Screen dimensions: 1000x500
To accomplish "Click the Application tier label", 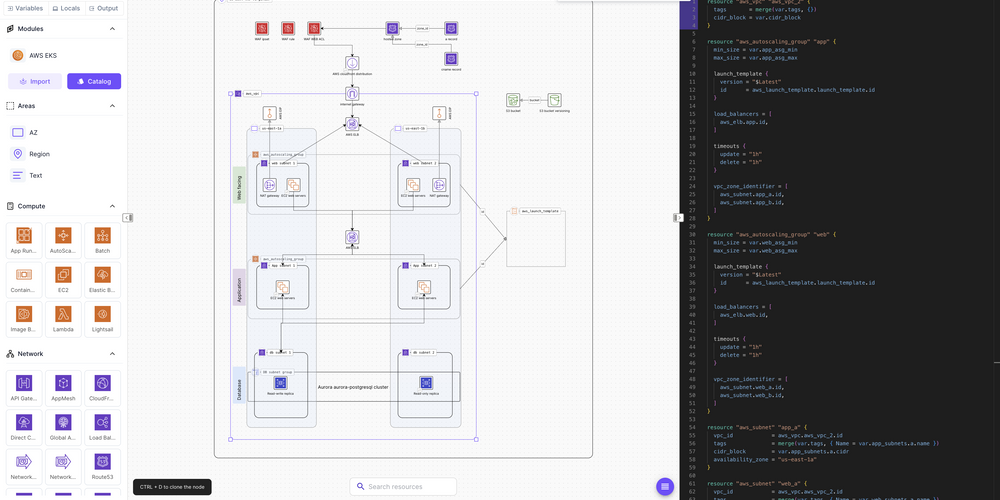I will click(x=239, y=287).
